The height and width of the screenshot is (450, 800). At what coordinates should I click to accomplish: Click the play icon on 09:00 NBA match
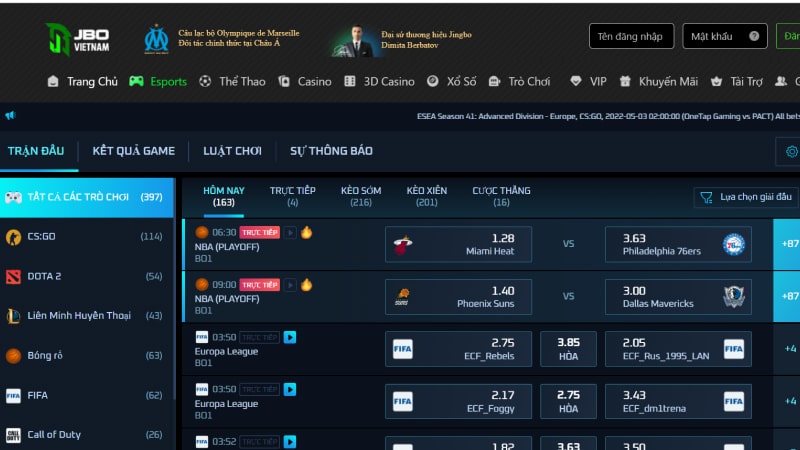pos(290,285)
